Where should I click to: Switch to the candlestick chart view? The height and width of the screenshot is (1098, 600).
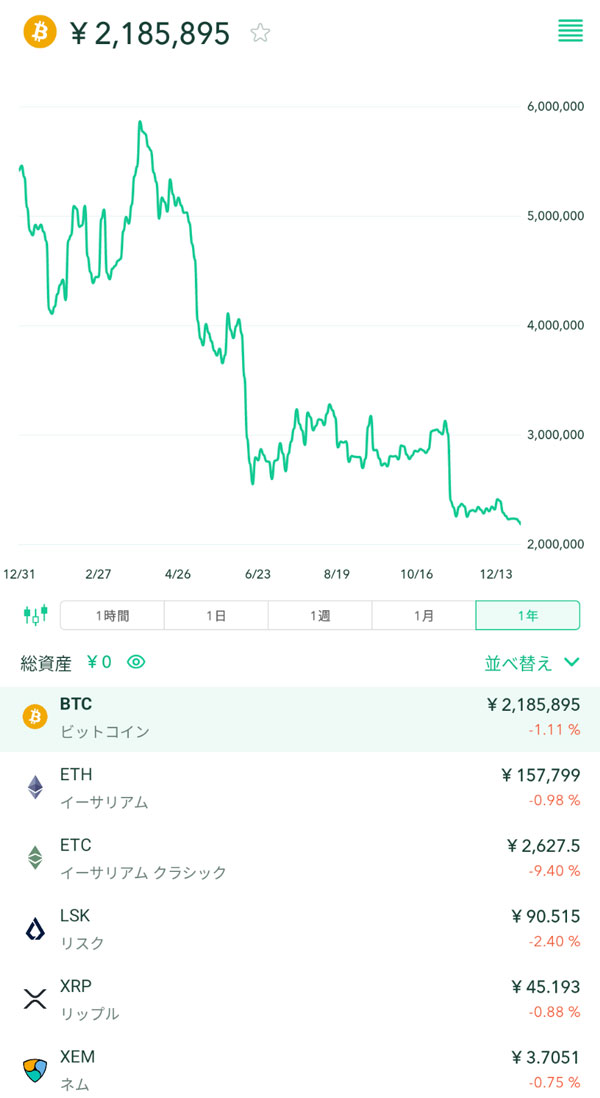36,615
